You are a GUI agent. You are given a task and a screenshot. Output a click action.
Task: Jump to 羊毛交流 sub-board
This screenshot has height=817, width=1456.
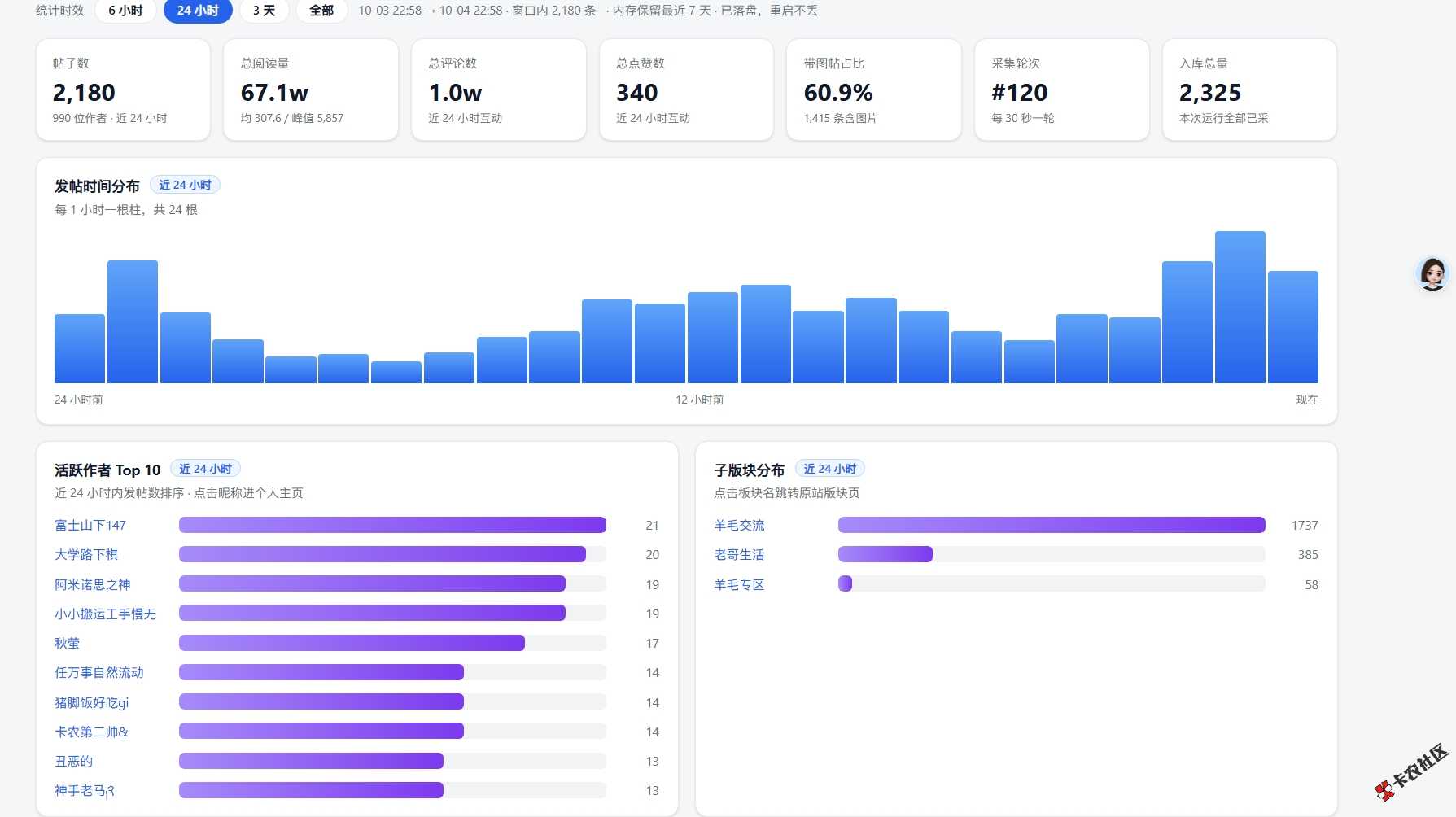(x=740, y=526)
